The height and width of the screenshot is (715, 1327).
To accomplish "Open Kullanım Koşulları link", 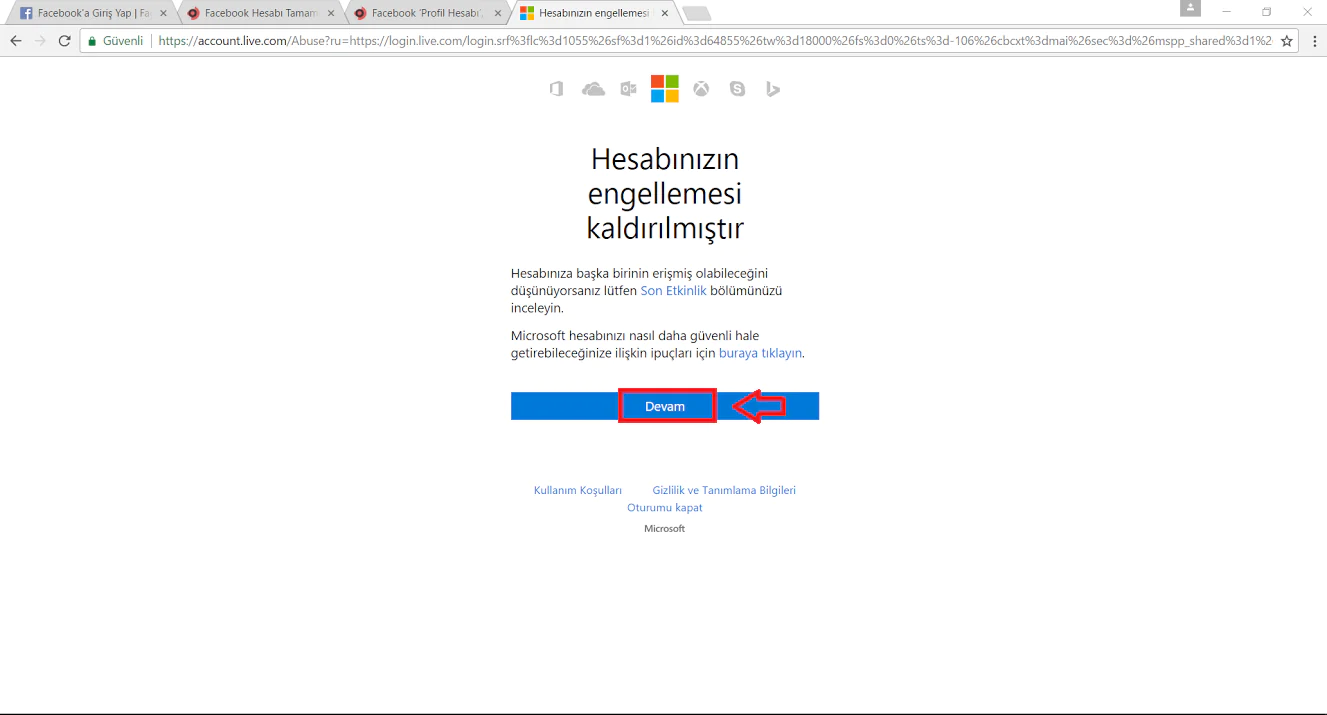I will 578,490.
